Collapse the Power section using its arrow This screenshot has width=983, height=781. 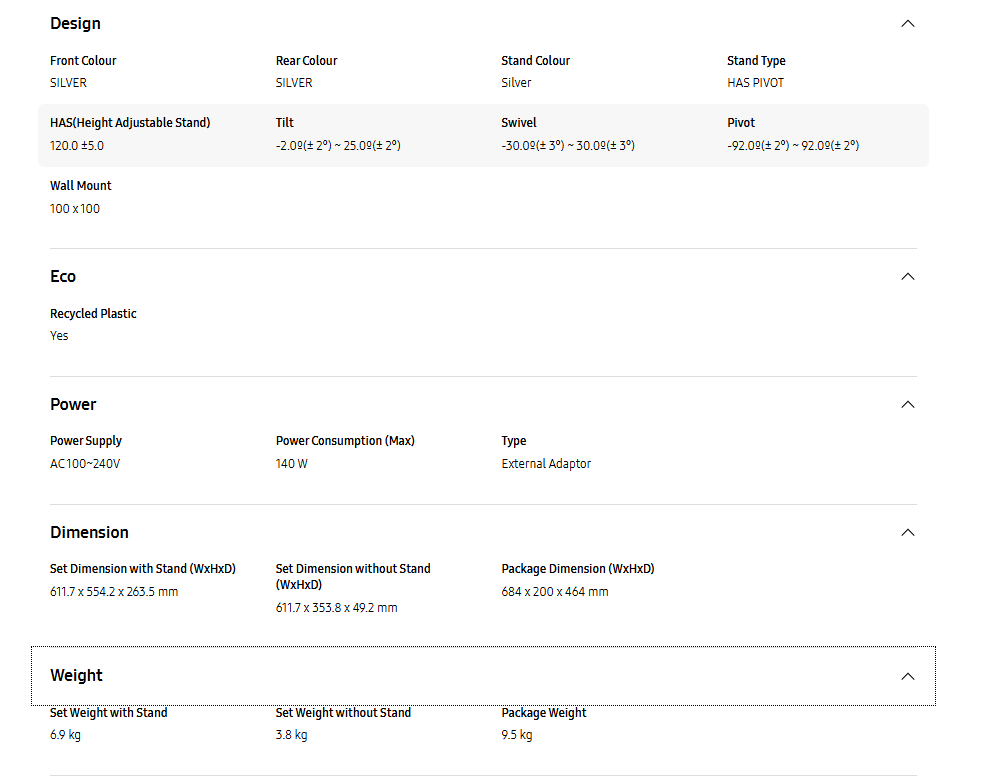tap(907, 405)
